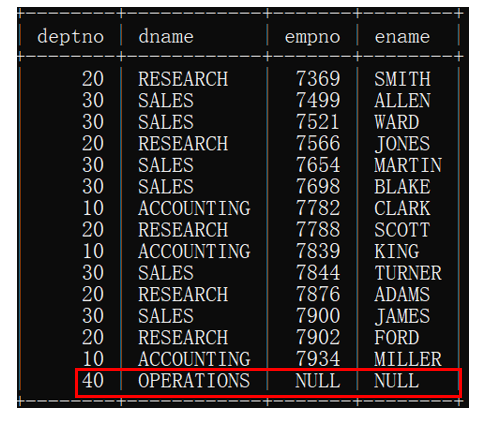Click deptno 20 in the SMITH row
Screen dimensions: 486x422
pyautogui.click(x=93, y=79)
